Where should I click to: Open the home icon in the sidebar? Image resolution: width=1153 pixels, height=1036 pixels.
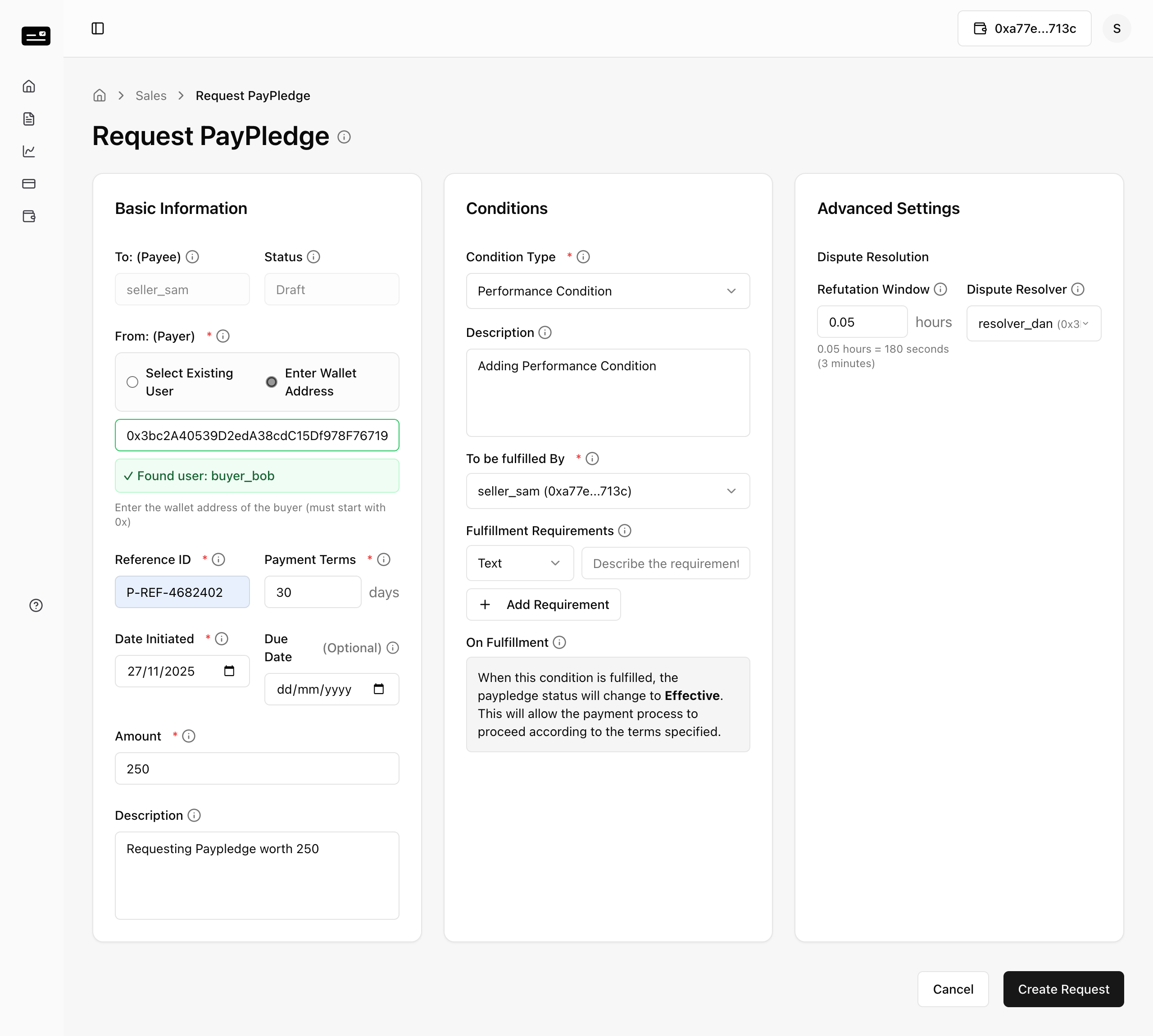pyautogui.click(x=29, y=86)
